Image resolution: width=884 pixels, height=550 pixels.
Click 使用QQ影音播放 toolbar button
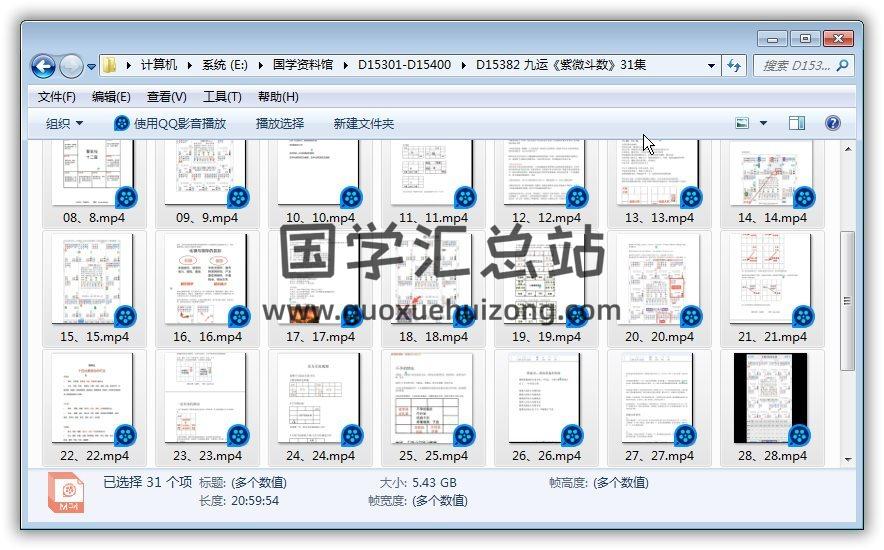click(x=170, y=123)
